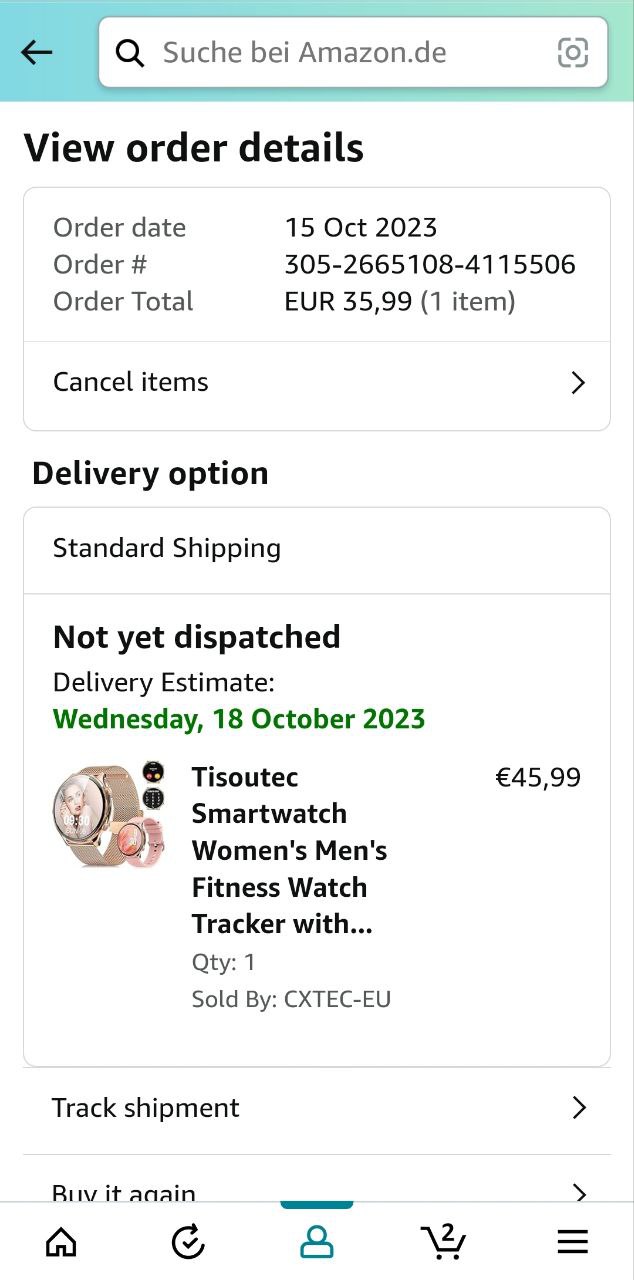Open the Tisoutec Smartwatch product title
634x1280 pixels.
click(x=290, y=850)
